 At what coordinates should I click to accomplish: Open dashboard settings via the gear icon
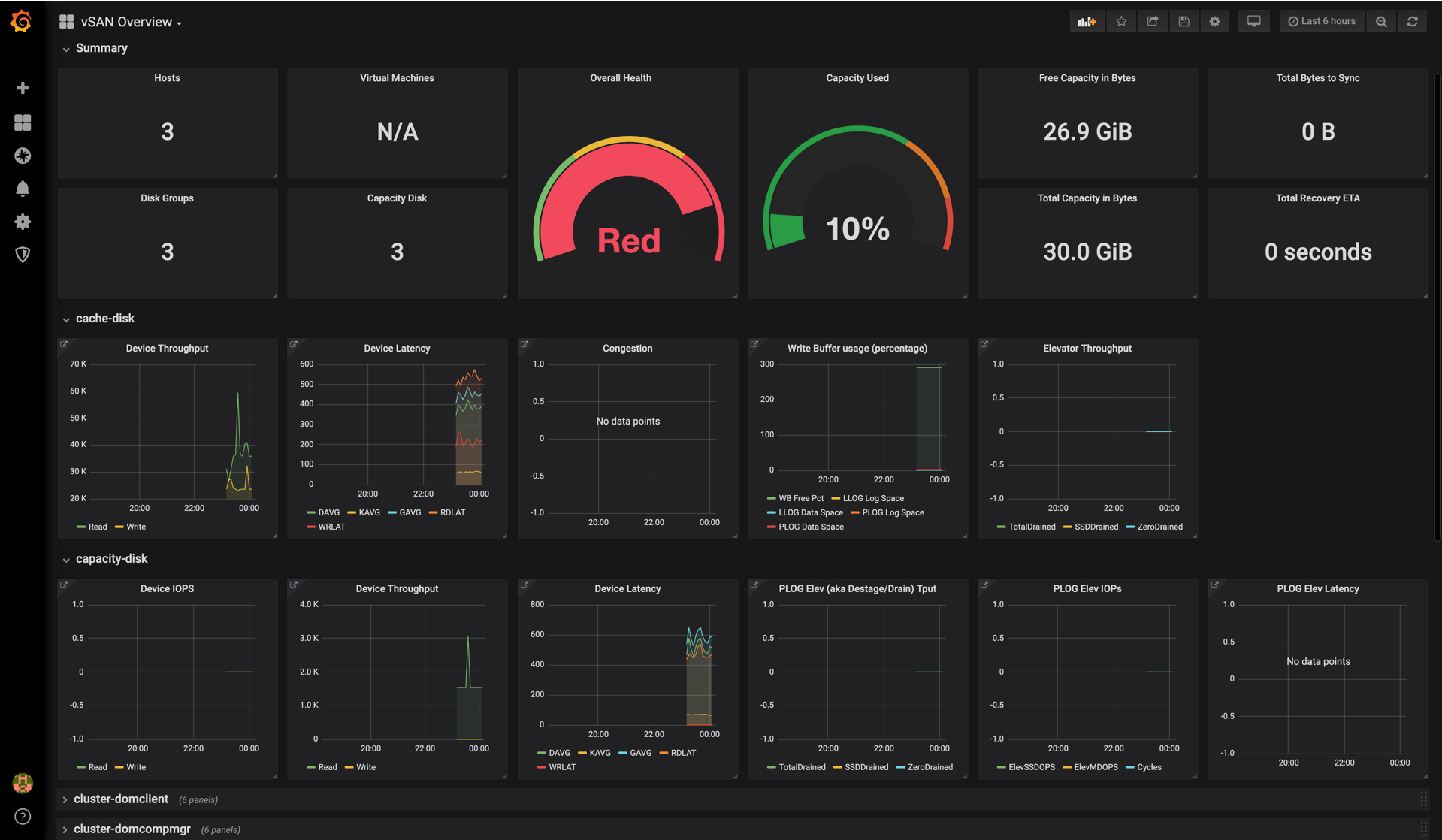coord(1214,21)
